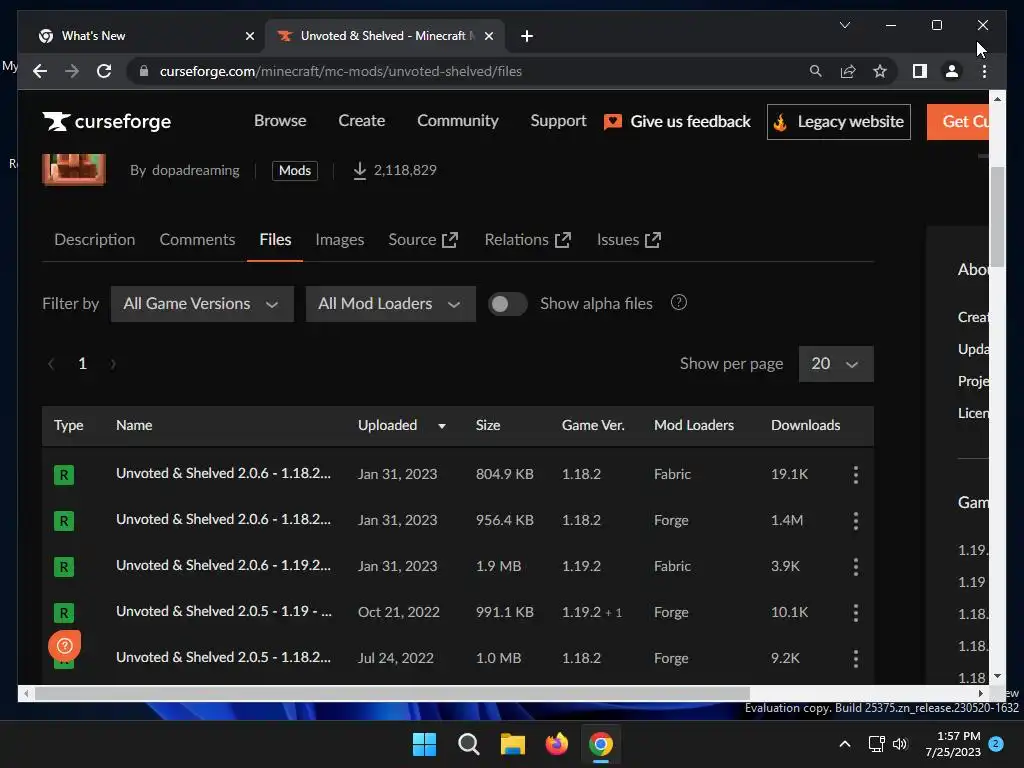
Task: Open options for 1.4M downloads Forge file
Action: [856, 520]
